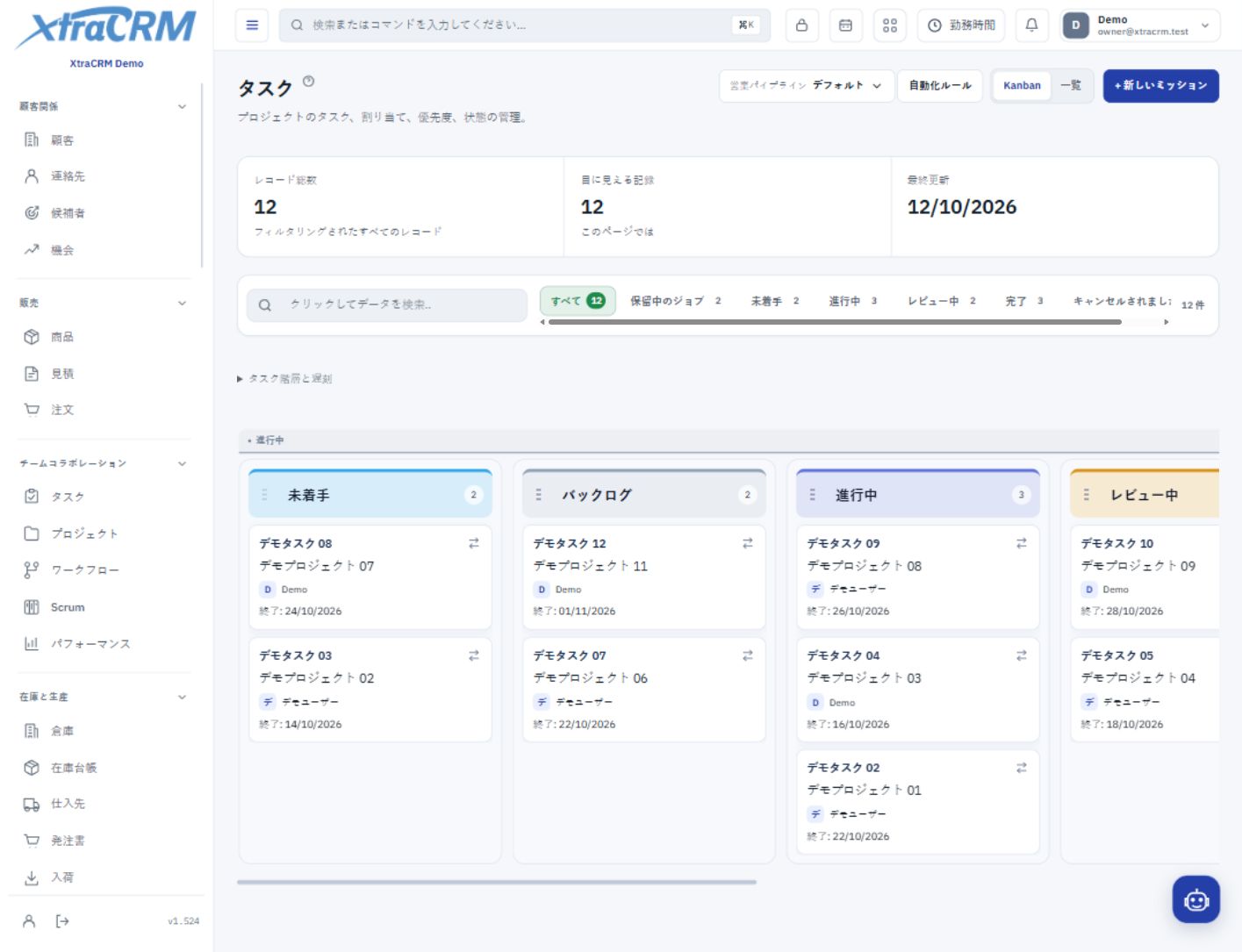Collapse the チームコラボレーション sidebar section
The height and width of the screenshot is (952, 1242).
pyautogui.click(x=182, y=463)
